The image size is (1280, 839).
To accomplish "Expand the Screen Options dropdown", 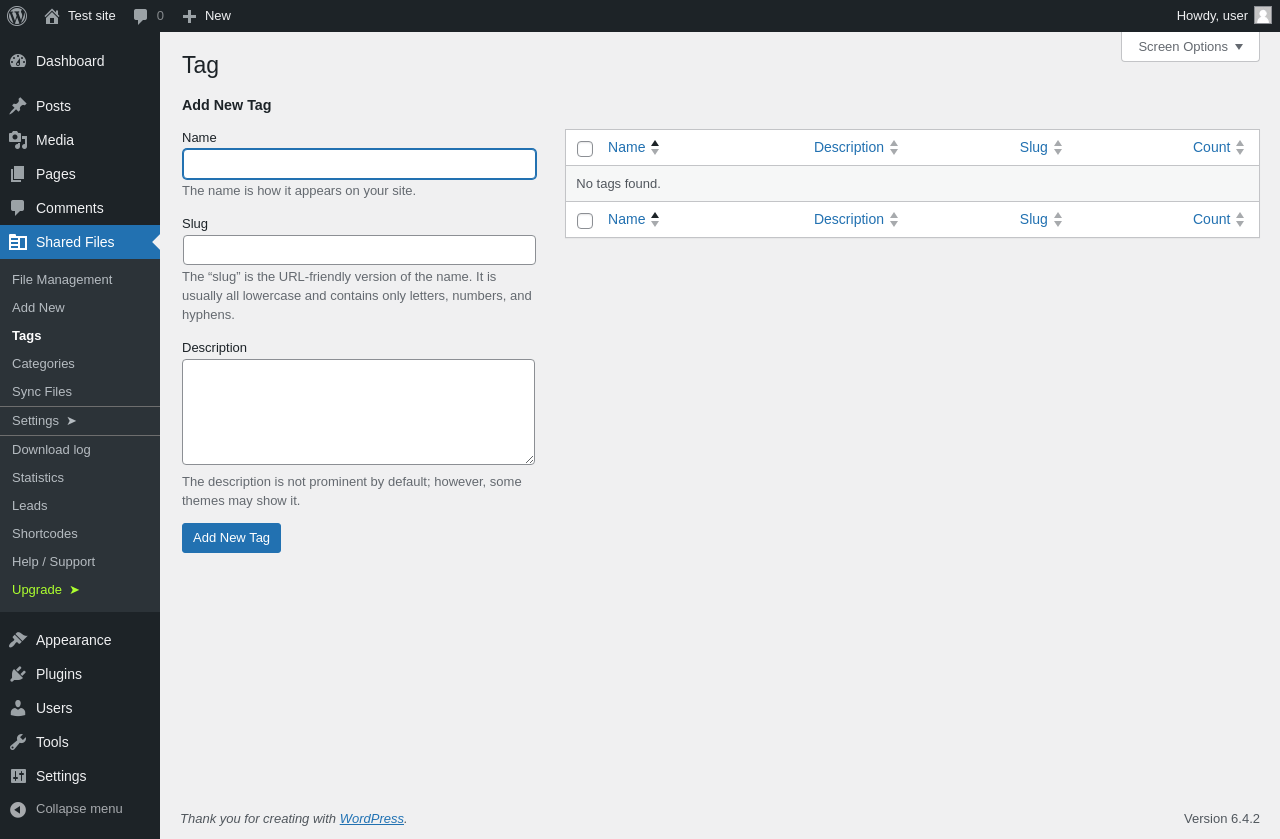I will (1190, 46).
